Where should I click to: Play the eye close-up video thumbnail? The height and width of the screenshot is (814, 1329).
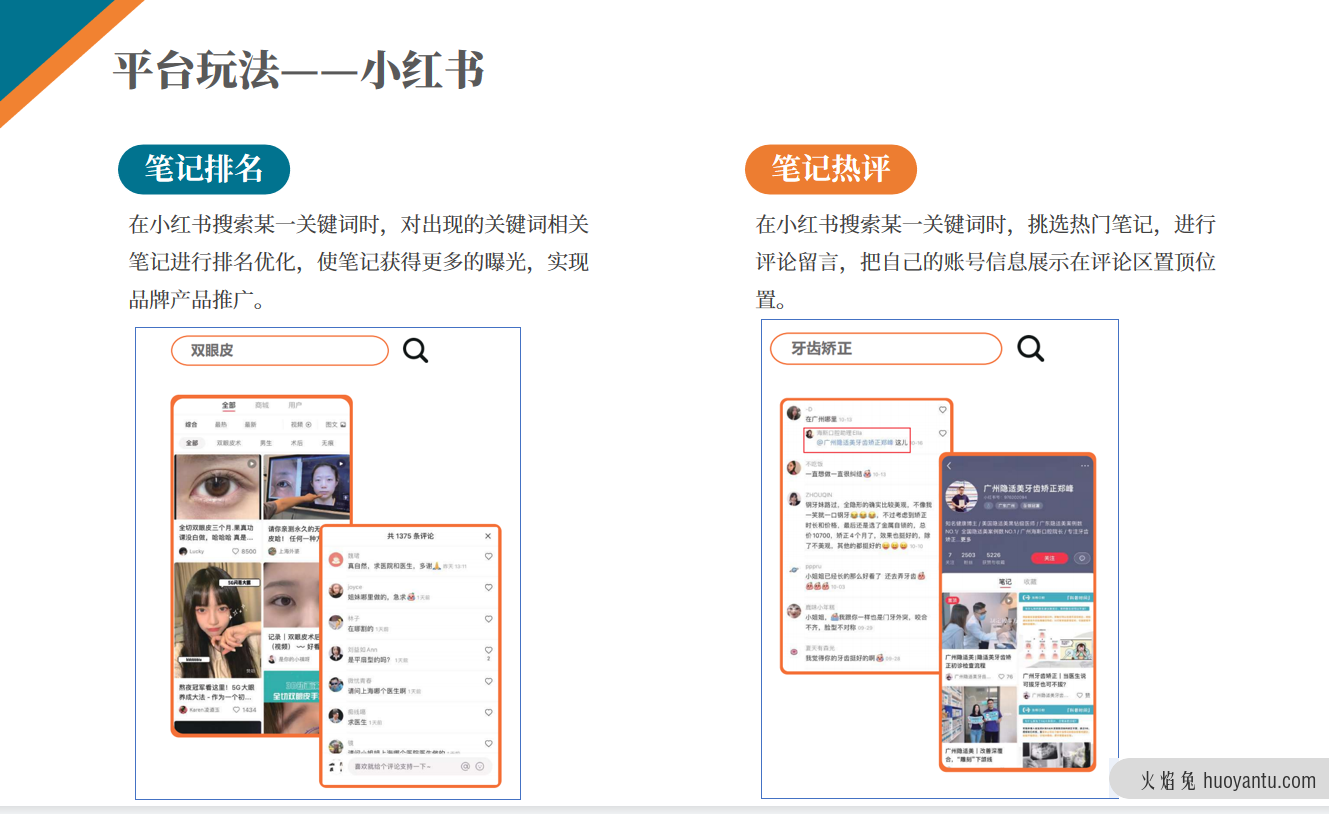[x=218, y=487]
